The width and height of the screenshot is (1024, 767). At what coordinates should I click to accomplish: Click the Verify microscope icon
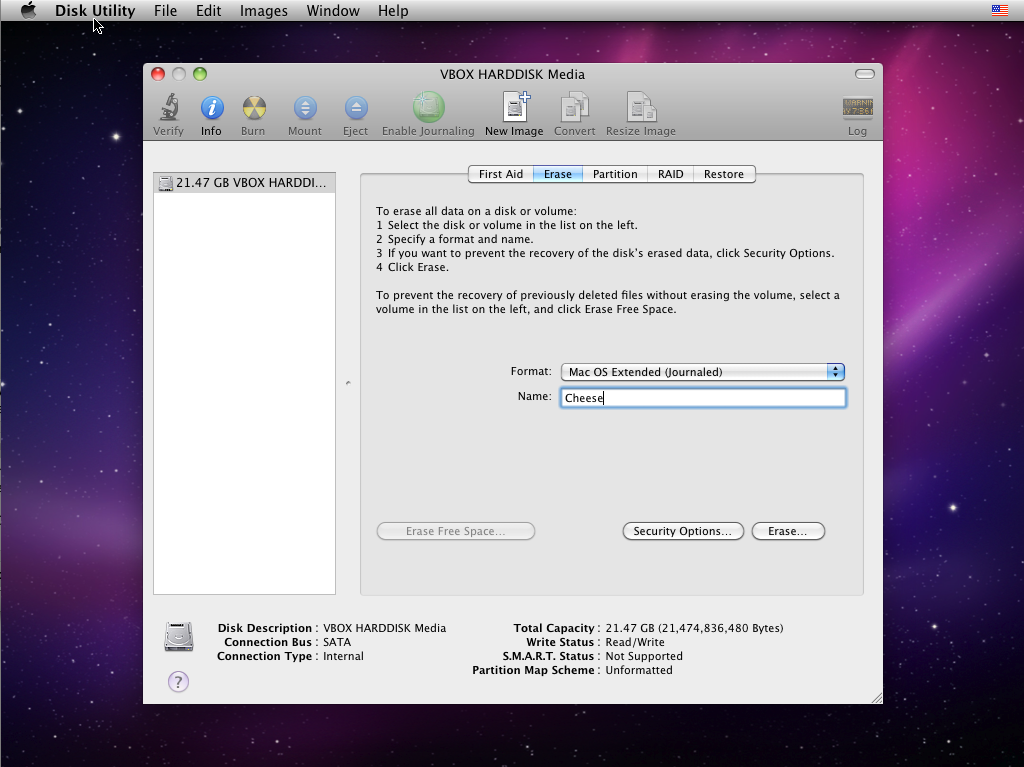[169, 107]
